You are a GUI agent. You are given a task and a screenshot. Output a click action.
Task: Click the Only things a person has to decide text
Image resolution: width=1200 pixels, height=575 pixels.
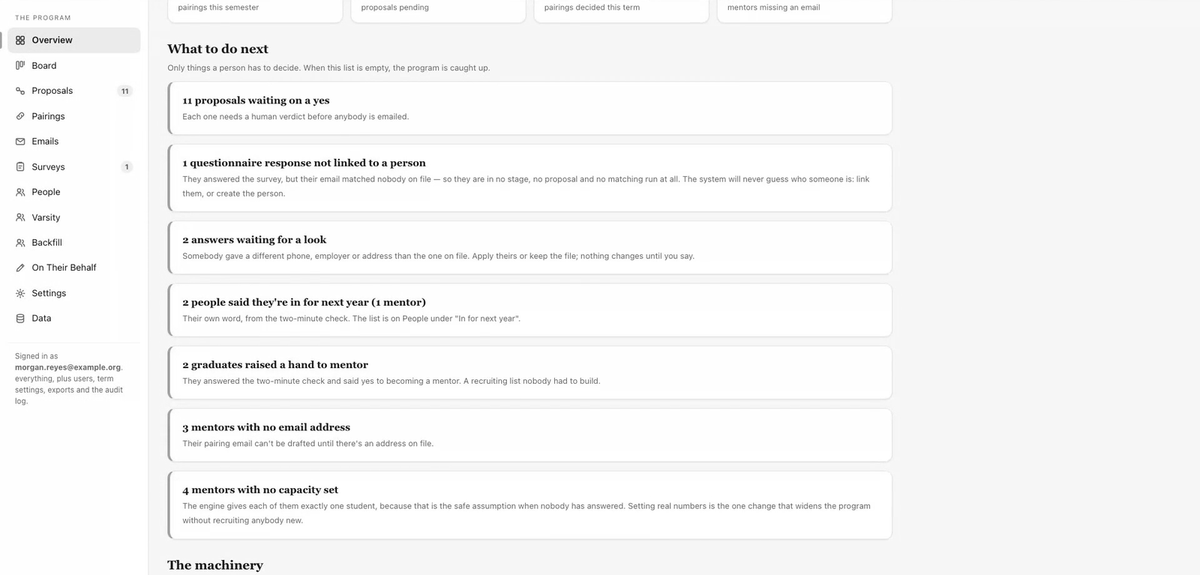328,68
